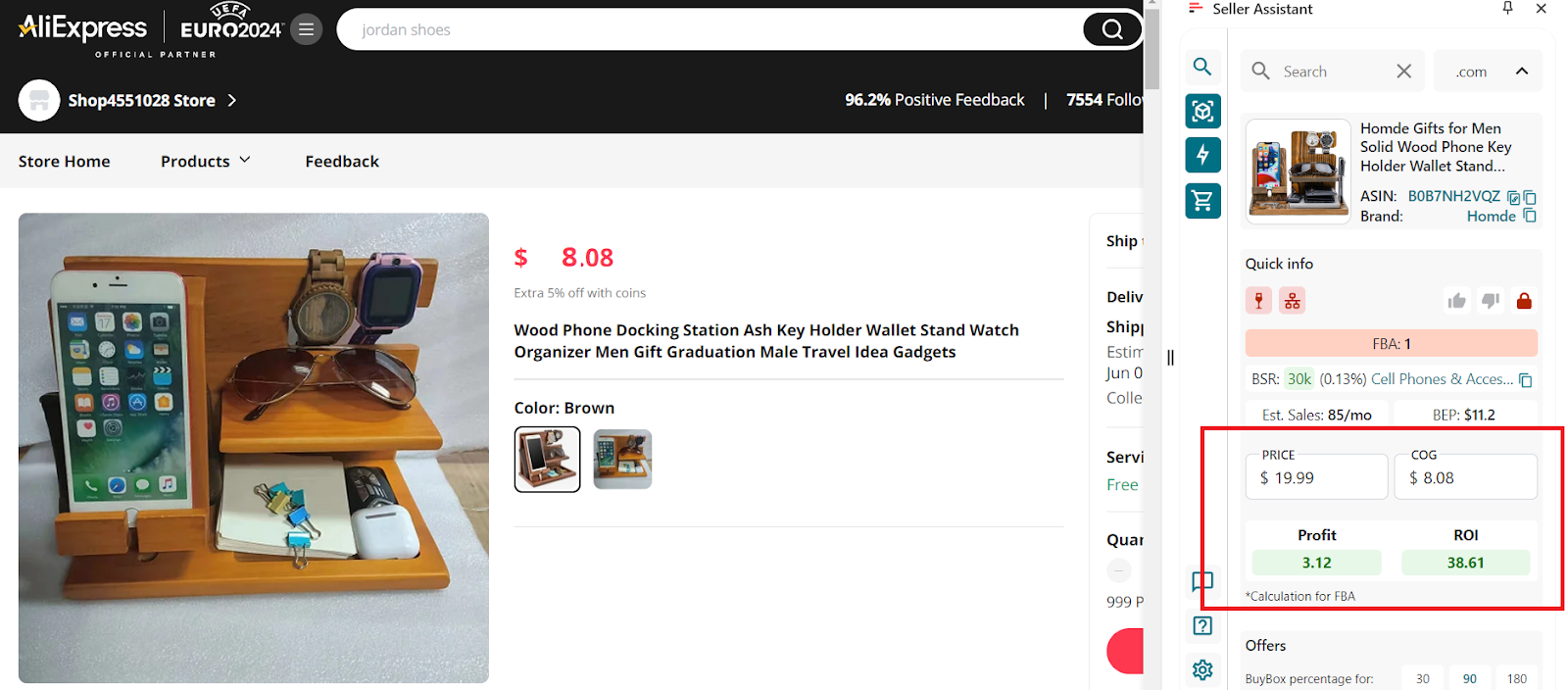The height and width of the screenshot is (690, 1568).
Task: Toggle the red lock restriction indicator
Action: pyautogui.click(x=1523, y=300)
